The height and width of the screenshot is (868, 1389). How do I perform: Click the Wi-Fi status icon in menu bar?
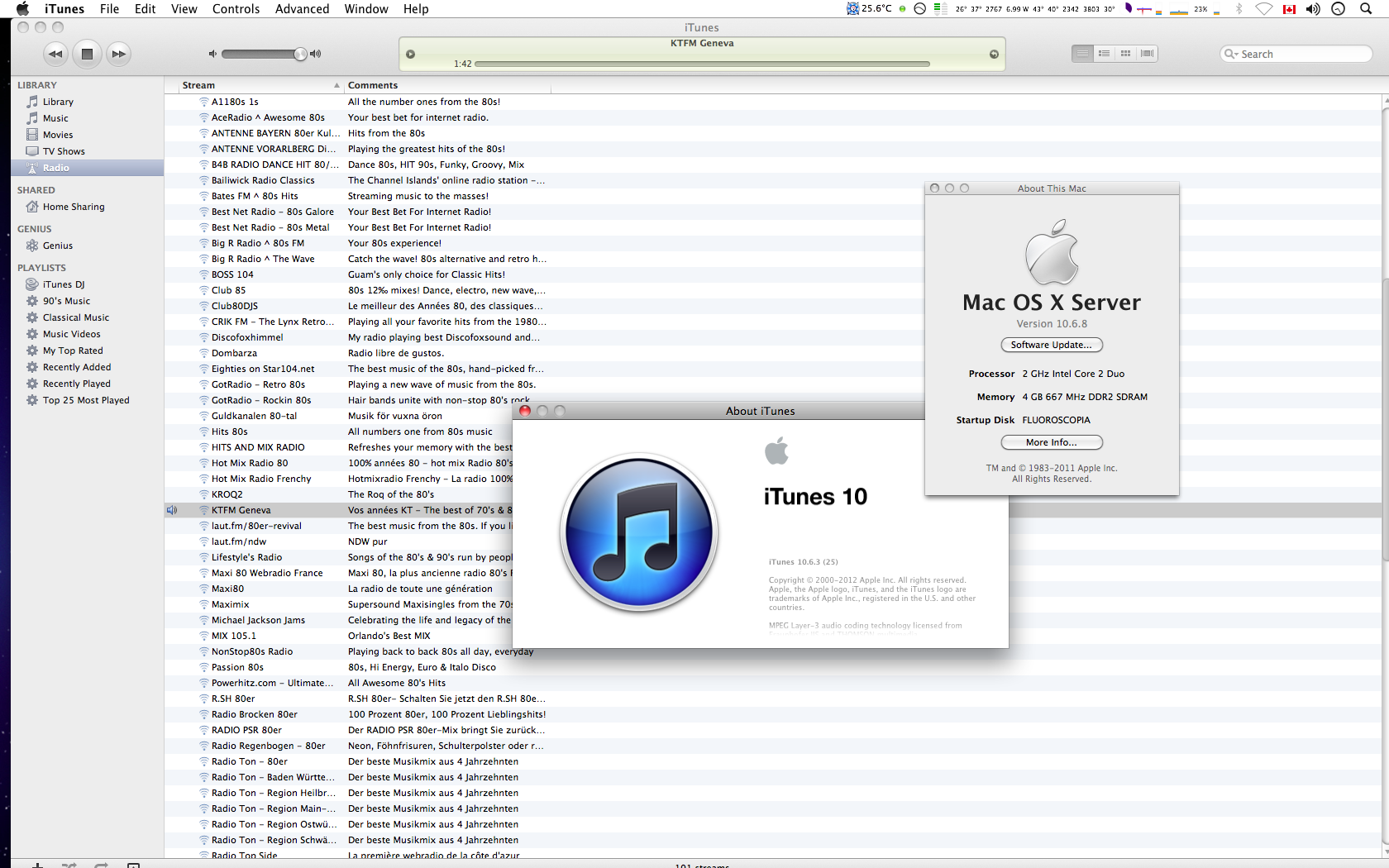coord(1264,9)
